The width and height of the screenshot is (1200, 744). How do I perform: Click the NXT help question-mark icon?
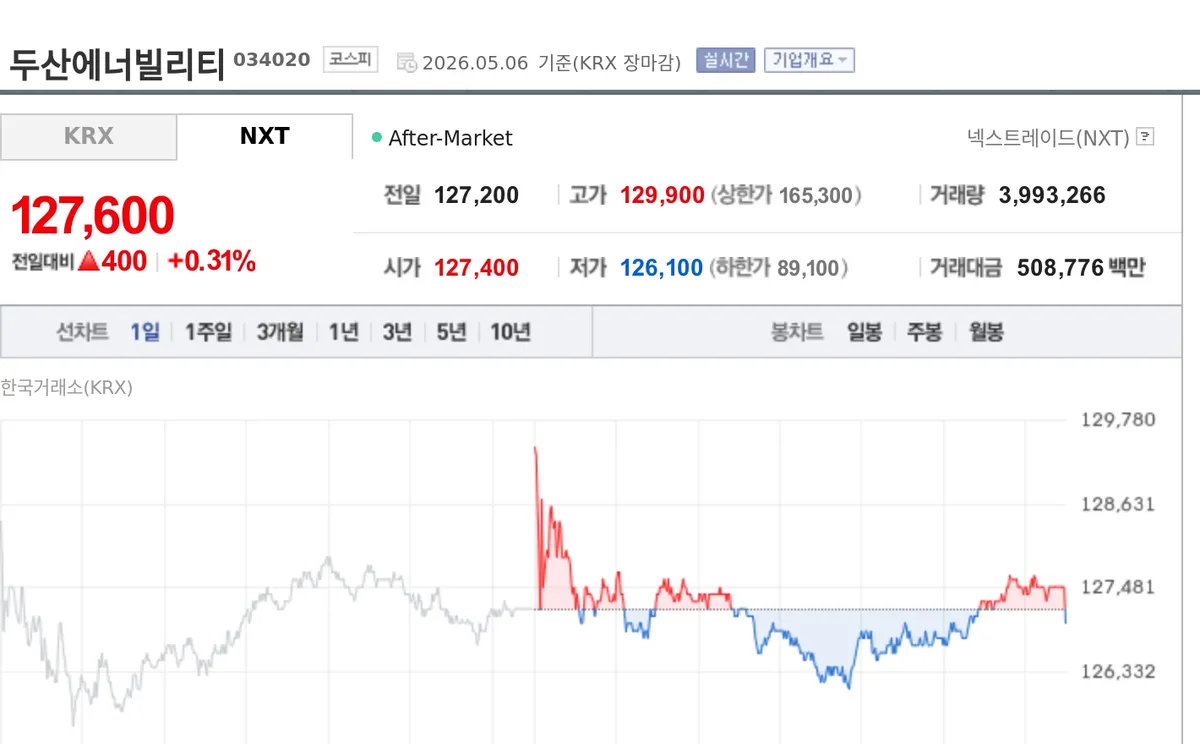[x=1145, y=137]
